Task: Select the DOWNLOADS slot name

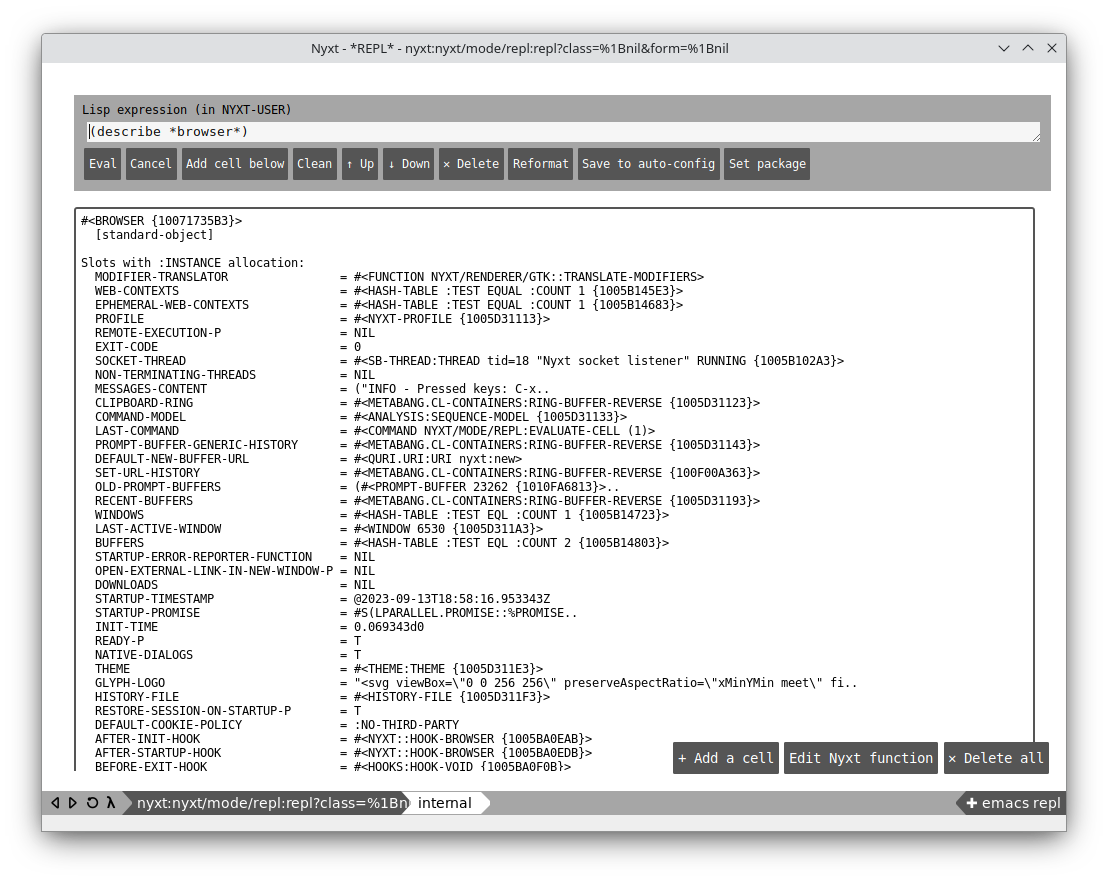Action: tap(126, 585)
